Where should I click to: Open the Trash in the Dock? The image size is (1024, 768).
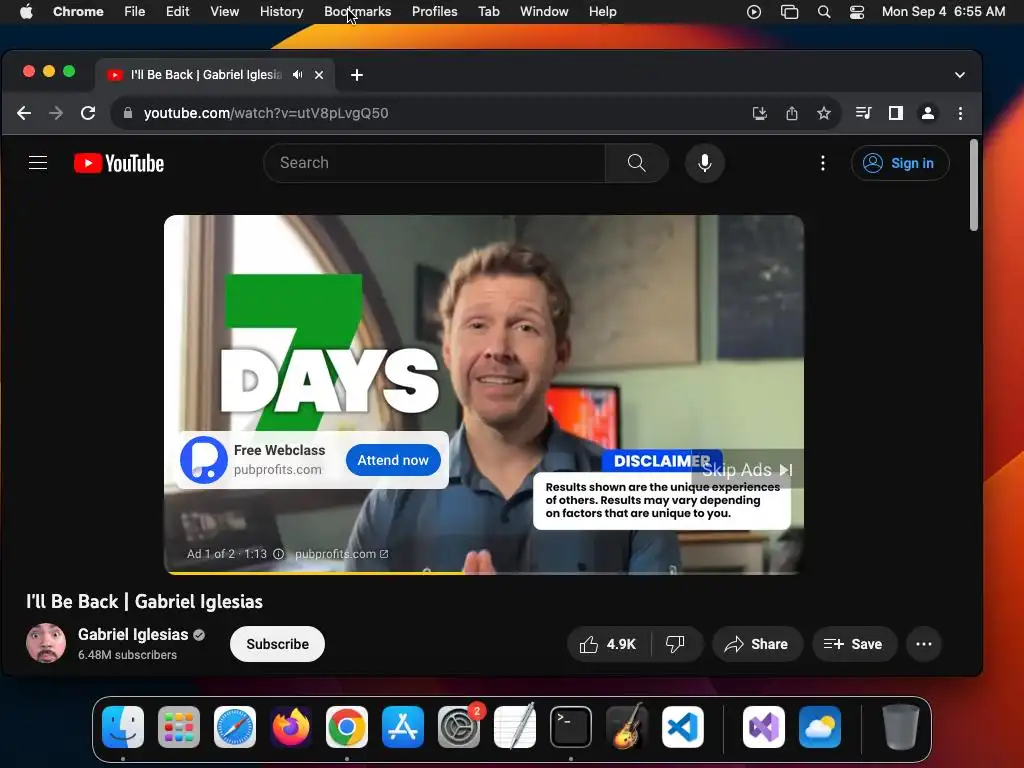(x=901, y=727)
